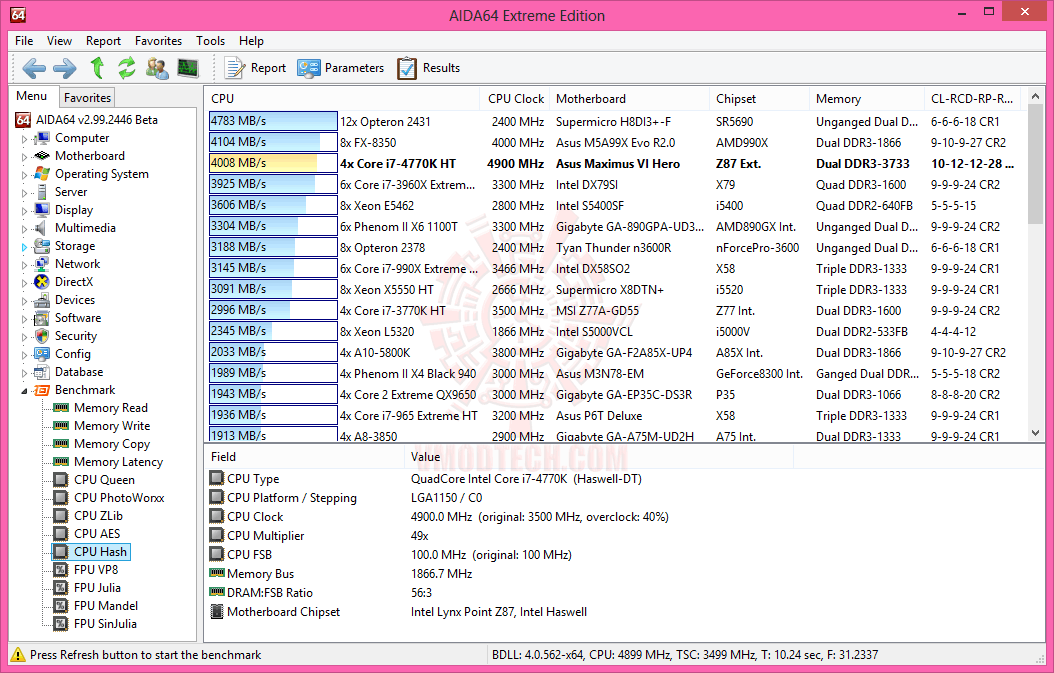Select Memory Copy benchmark

[112, 444]
